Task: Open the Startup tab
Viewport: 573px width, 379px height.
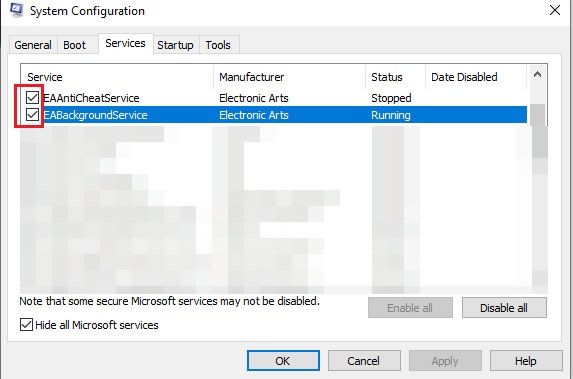Action: pos(175,45)
